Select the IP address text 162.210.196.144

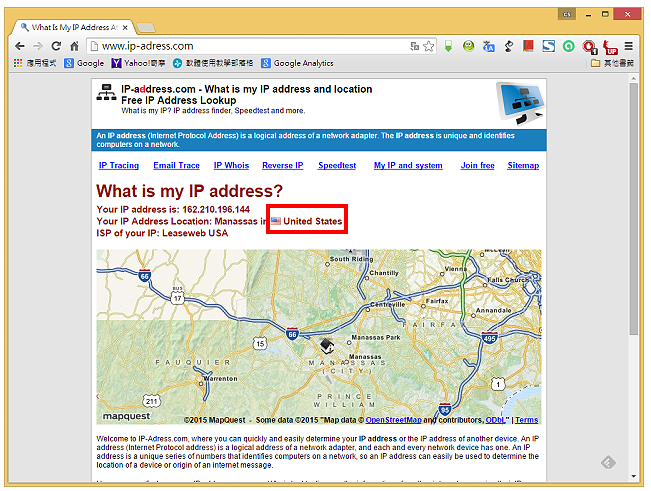click(216, 209)
